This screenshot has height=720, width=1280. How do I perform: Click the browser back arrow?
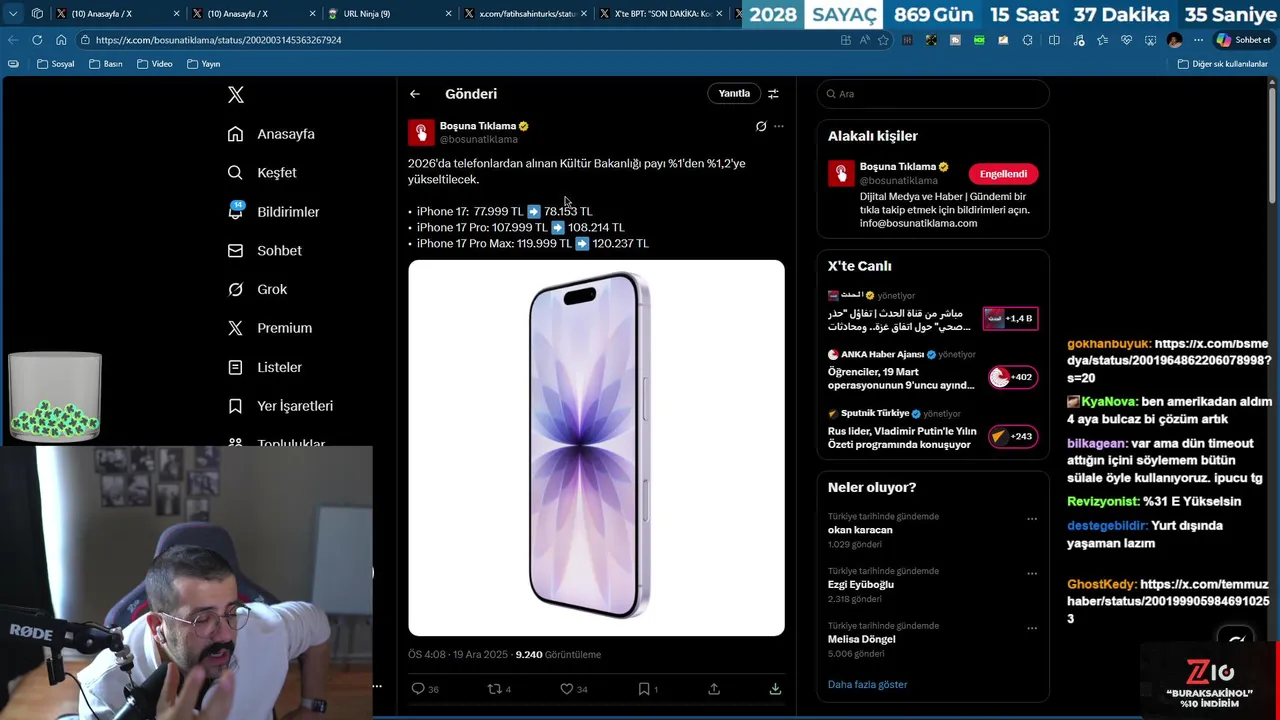coord(13,40)
